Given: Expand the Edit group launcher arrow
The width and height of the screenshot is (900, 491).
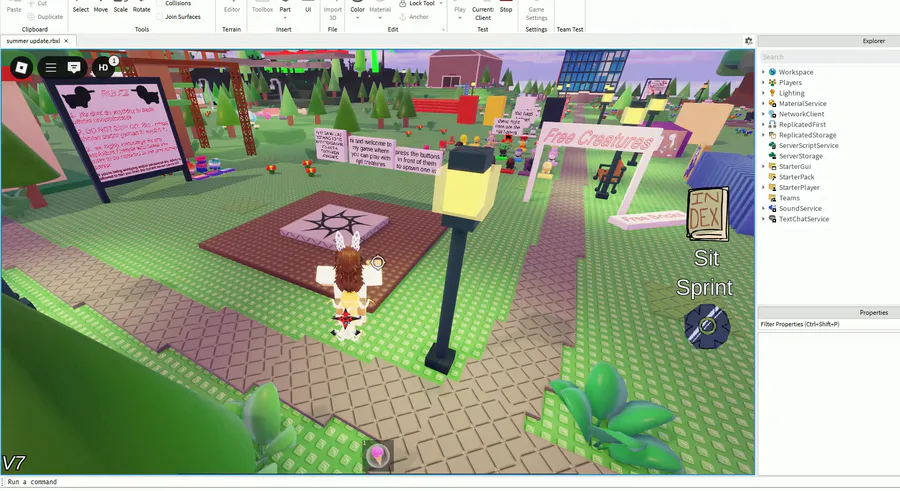Looking at the screenshot, I should 443,29.
